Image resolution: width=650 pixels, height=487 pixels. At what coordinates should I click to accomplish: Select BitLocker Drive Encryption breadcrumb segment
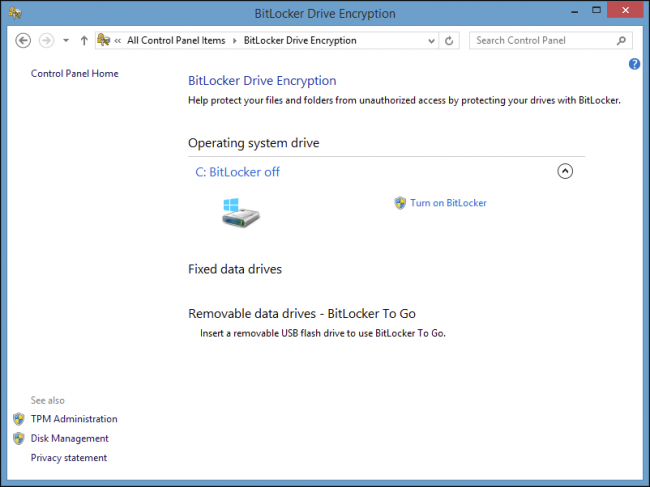click(300, 41)
